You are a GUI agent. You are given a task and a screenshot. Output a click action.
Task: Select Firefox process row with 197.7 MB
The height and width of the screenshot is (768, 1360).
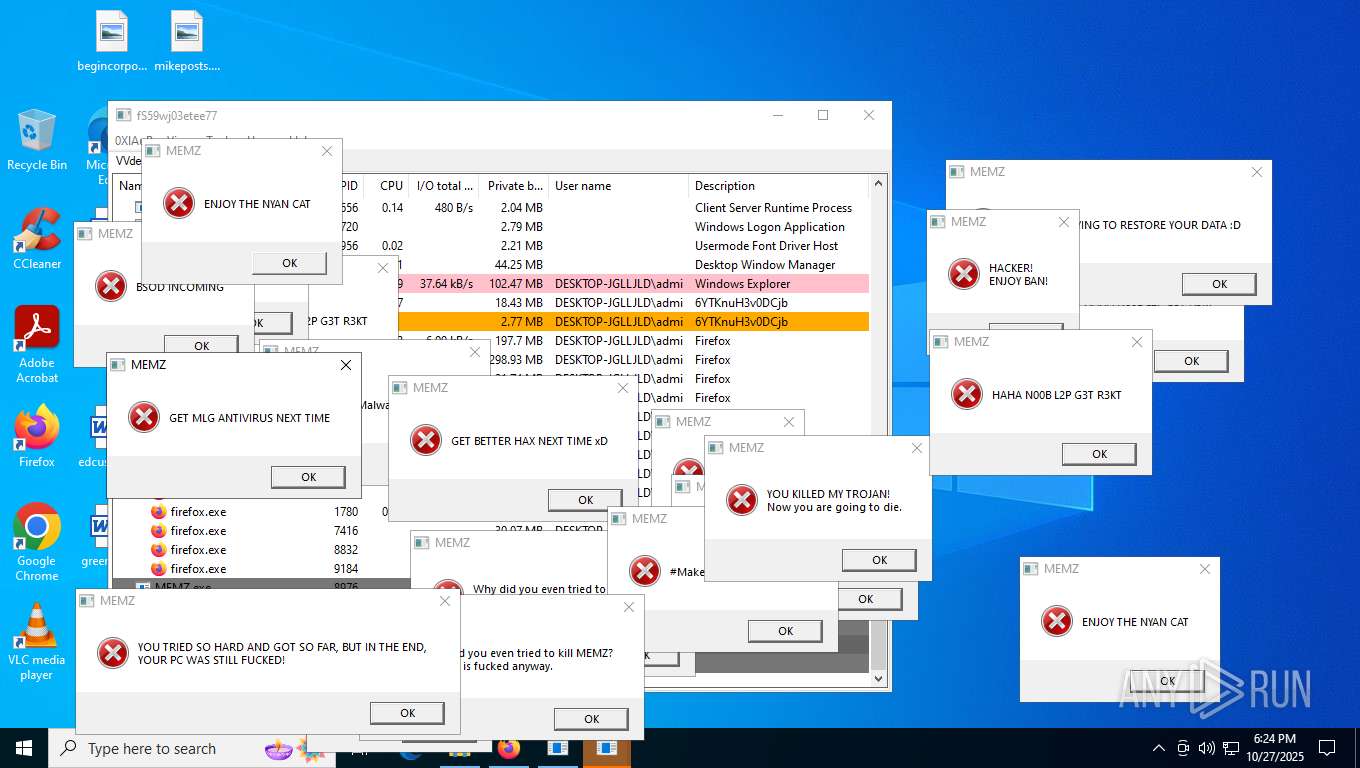(633, 341)
